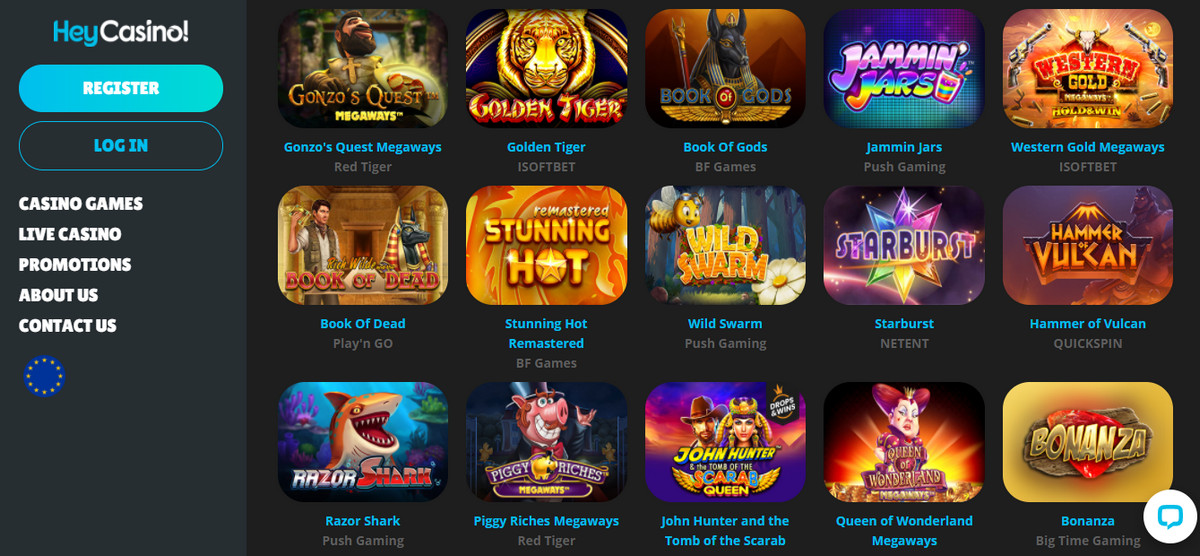Open Gonzo's Quest Megaways game thumbnail
Screen dimensions: 1200x556
coord(362,68)
